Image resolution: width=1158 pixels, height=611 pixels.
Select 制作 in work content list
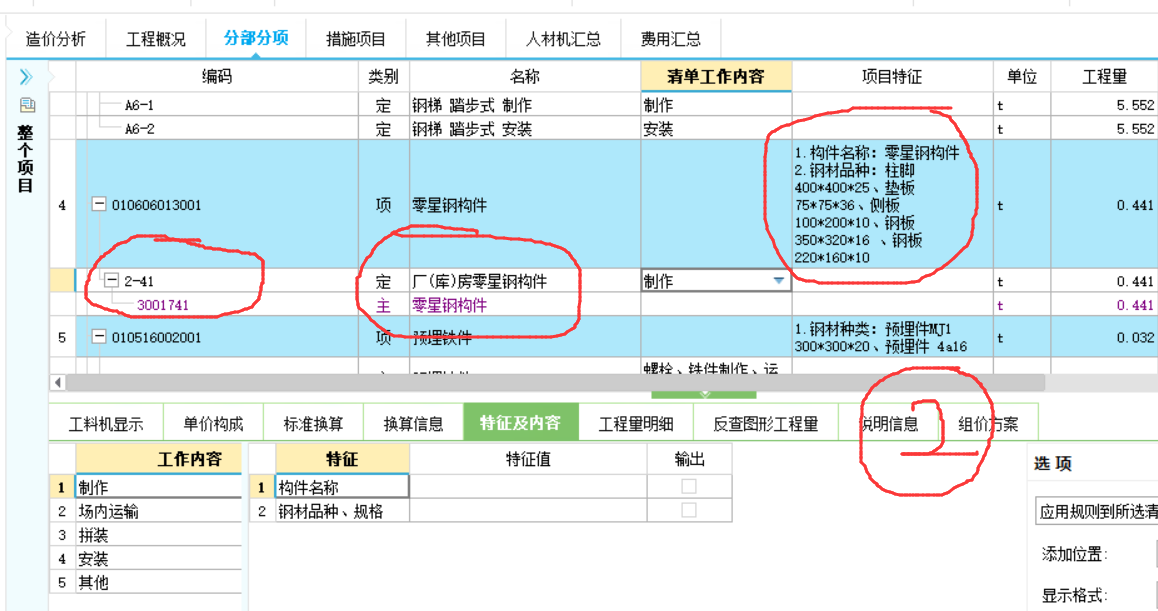point(159,487)
